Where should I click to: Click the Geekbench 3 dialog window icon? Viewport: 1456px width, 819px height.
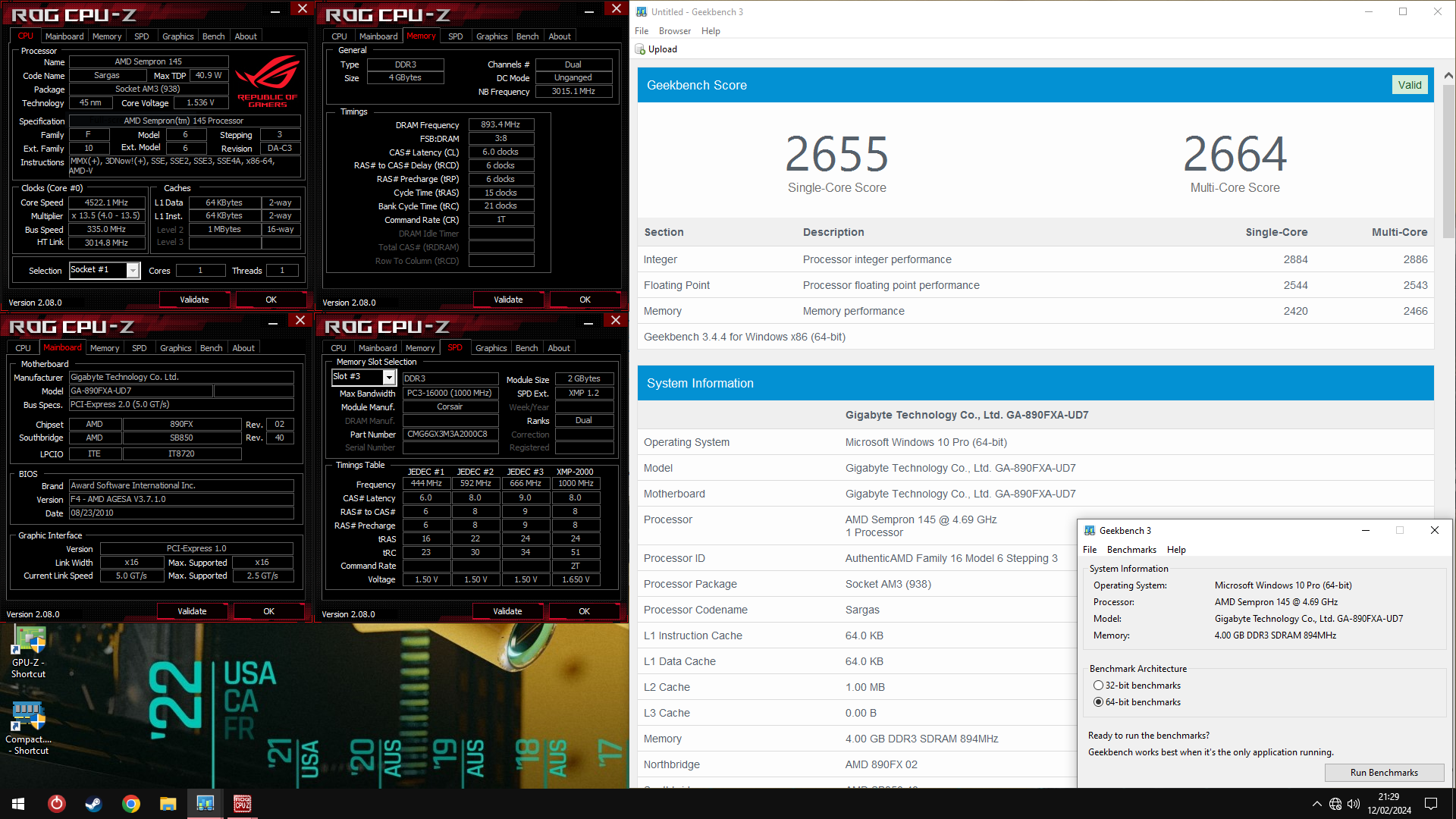[x=1090, y=531]
